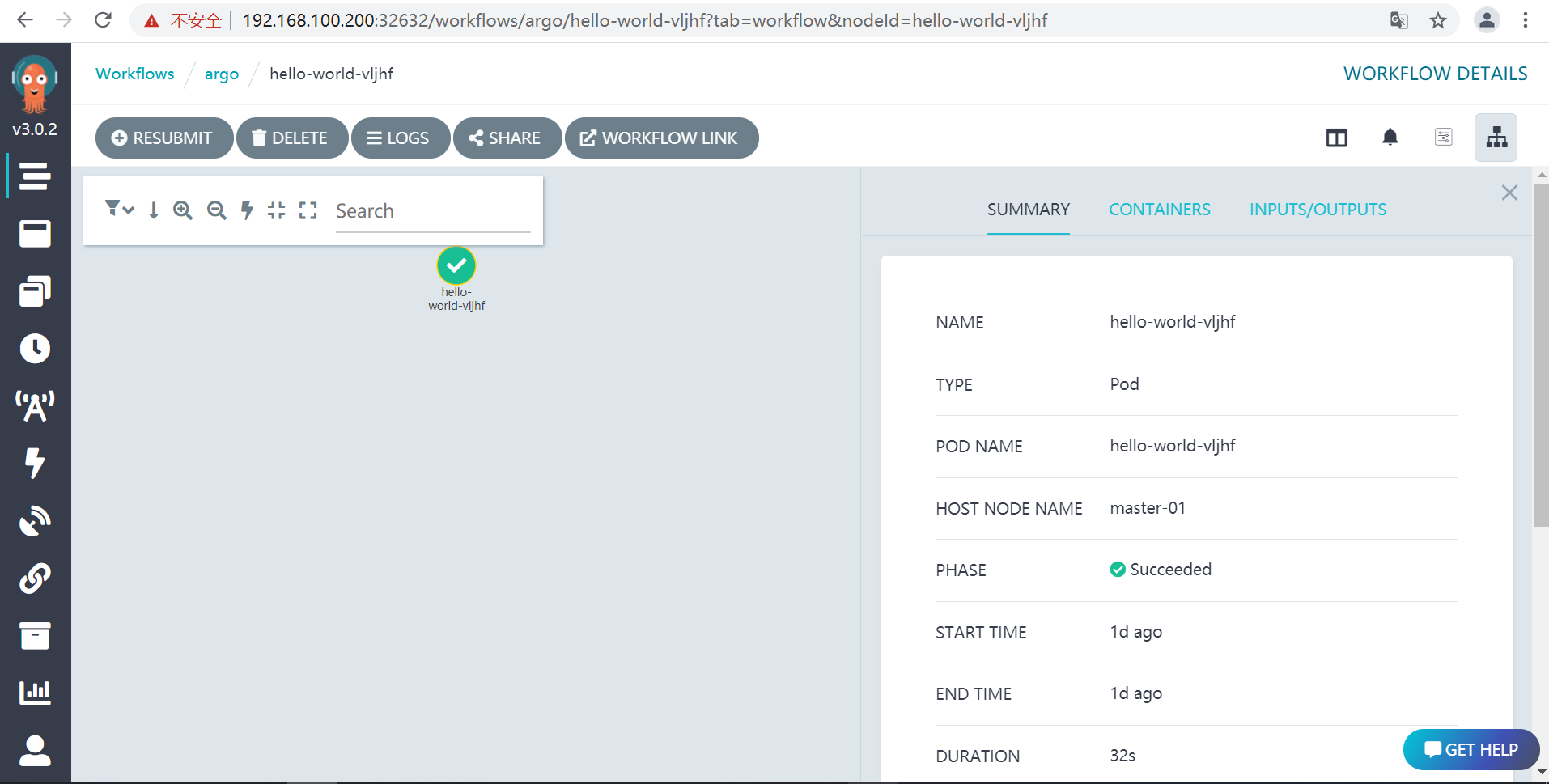
Task: Switch to the node details panel view
Action: point(1444,138)
